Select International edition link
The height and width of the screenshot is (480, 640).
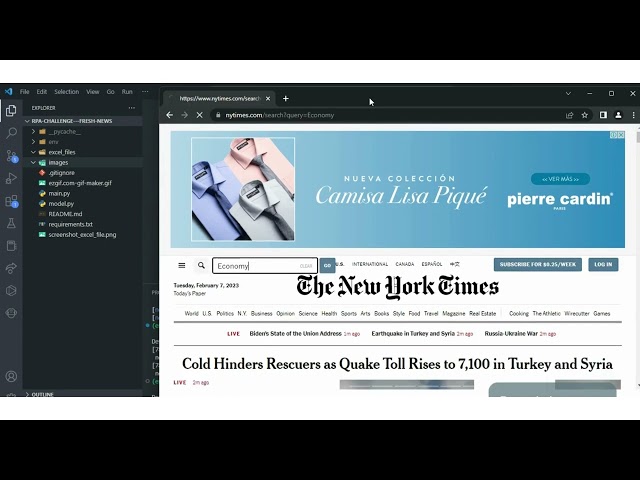(x=370, y=264)
